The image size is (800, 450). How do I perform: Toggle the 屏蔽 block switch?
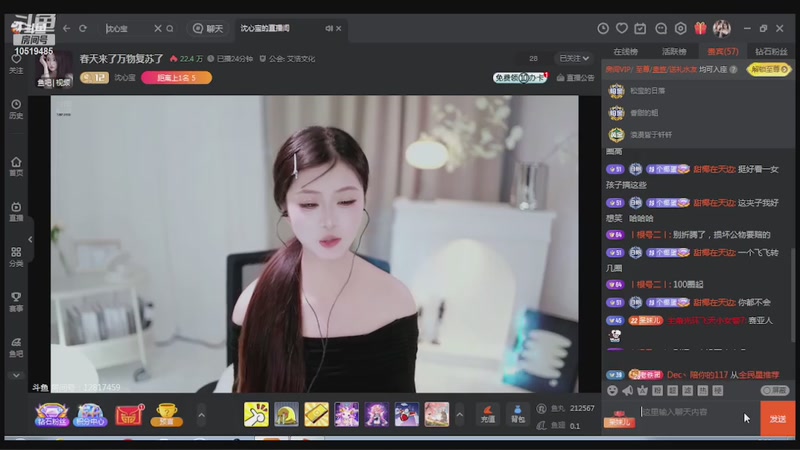775,390
